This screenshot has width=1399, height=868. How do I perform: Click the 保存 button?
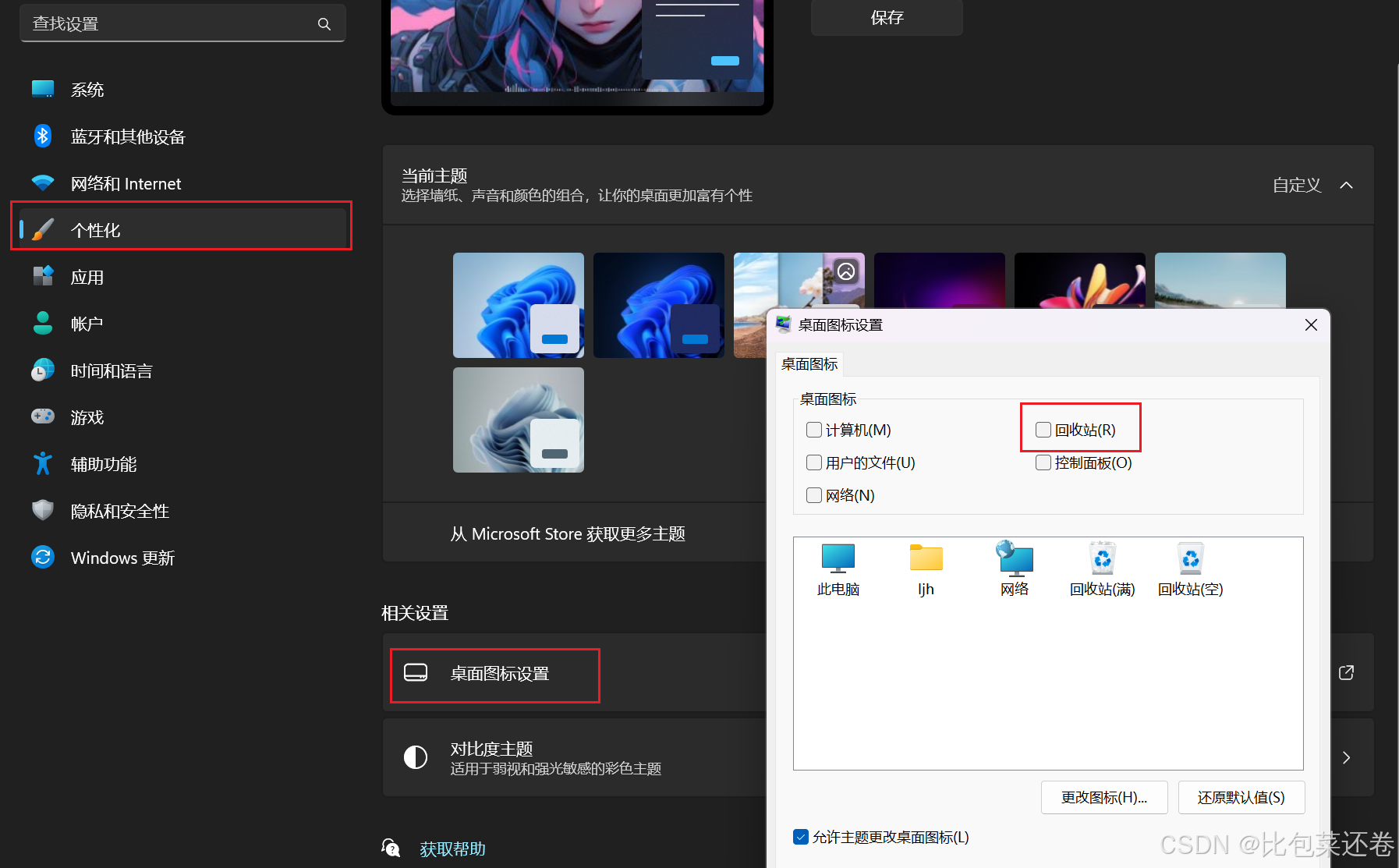(887, 17)
